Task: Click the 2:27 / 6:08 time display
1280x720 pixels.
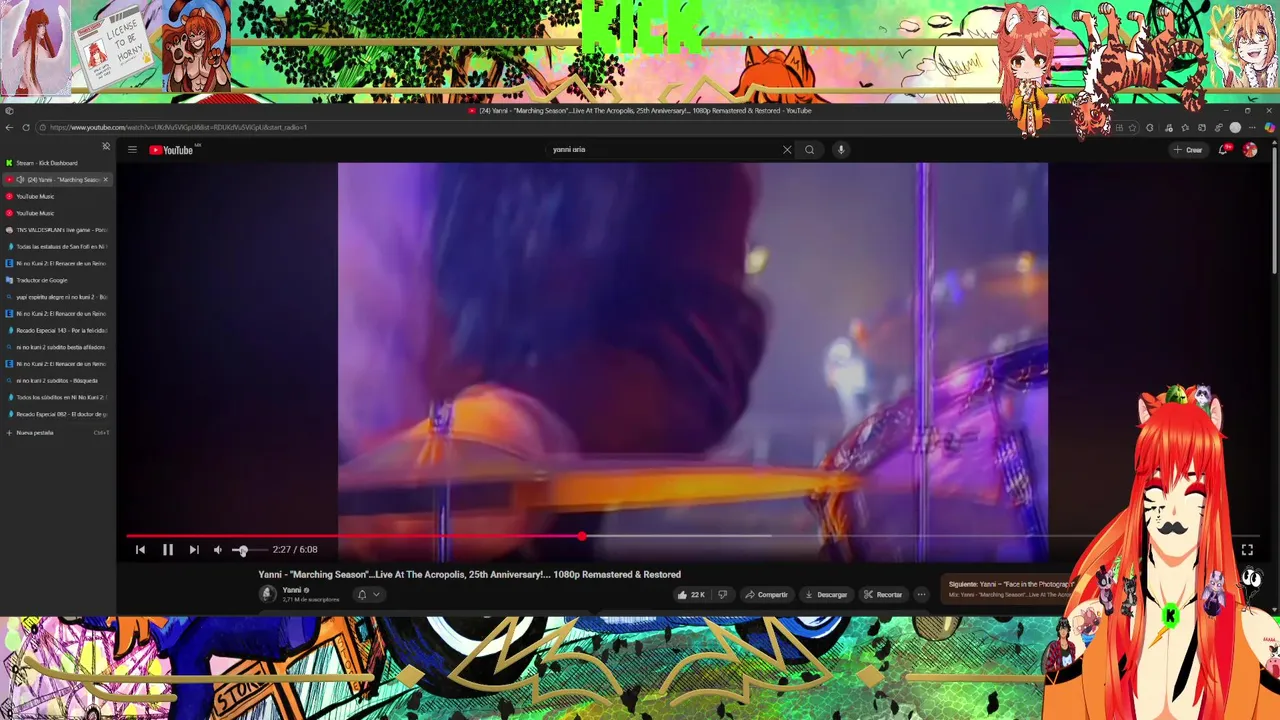Action: pyautogui.click(x=295, y=550)
